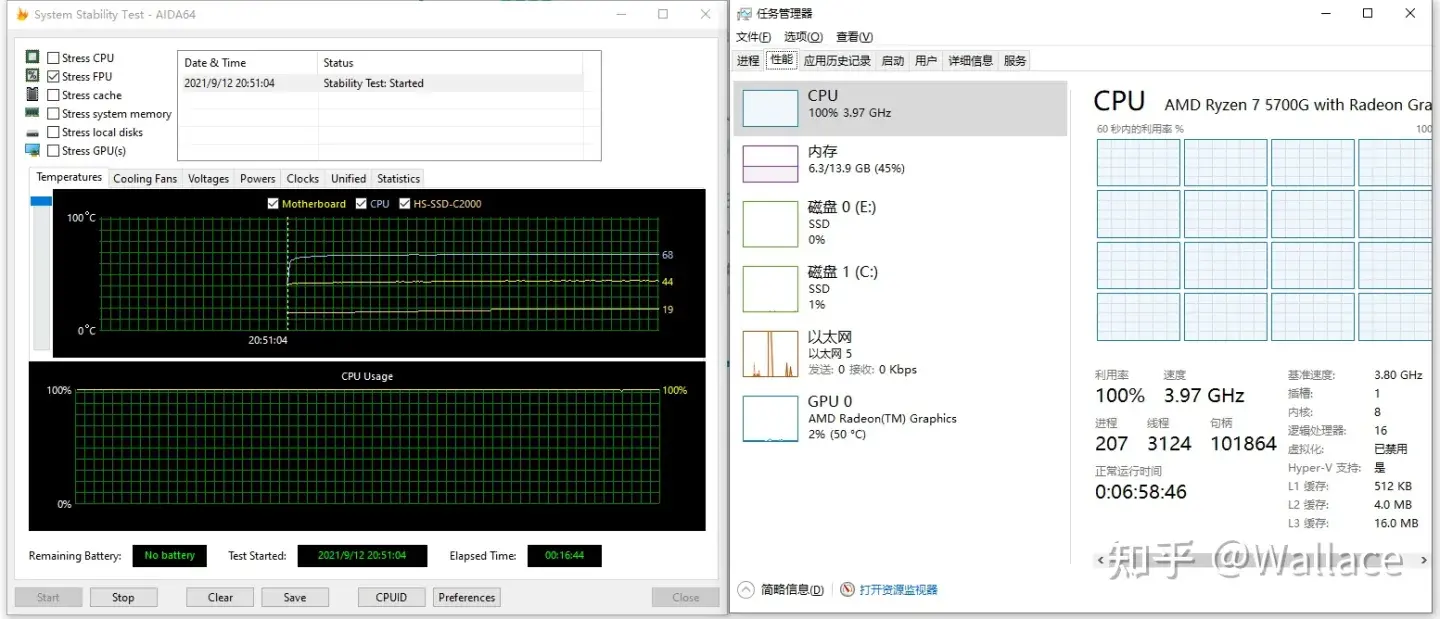Click the CPU stress chip icon
The width and height of the screenshot is (1440, 619).
click(x=32, y=58)
